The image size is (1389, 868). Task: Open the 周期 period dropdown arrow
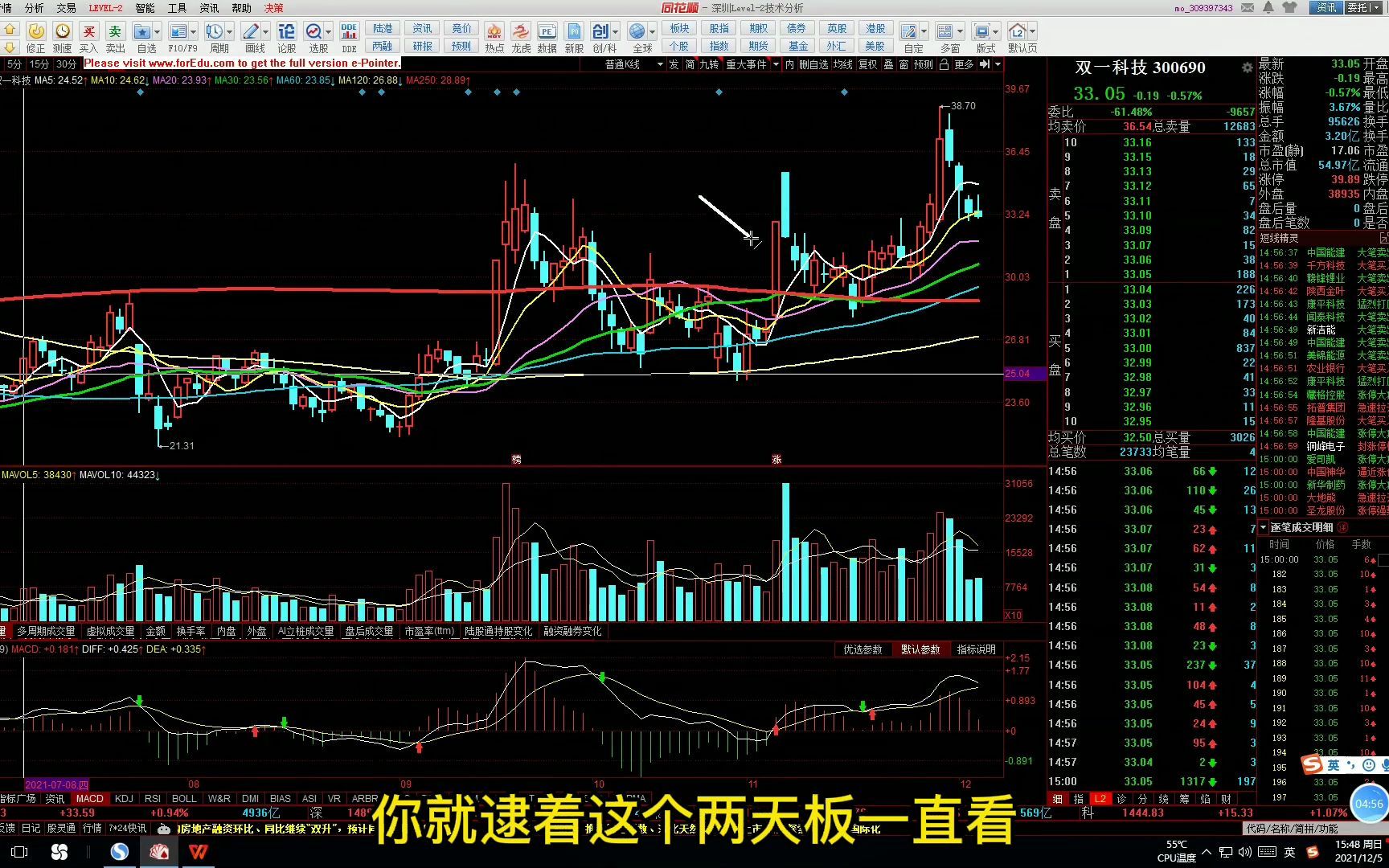pos(229,32)
